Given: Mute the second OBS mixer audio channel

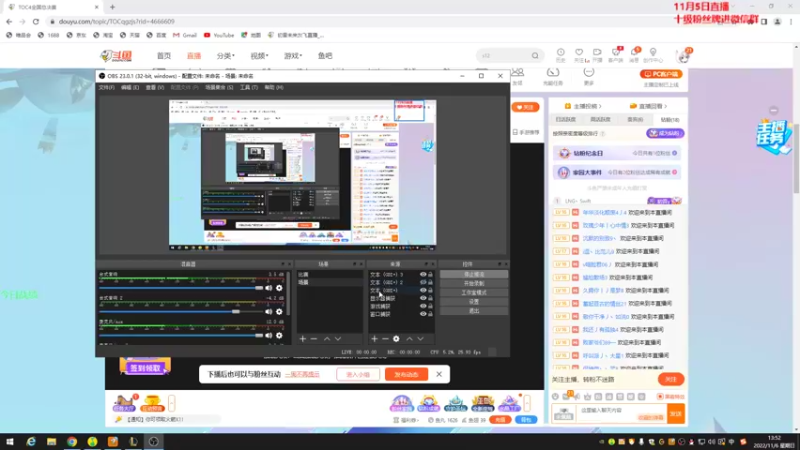Looking at the screenshot, I should [268, 312].
